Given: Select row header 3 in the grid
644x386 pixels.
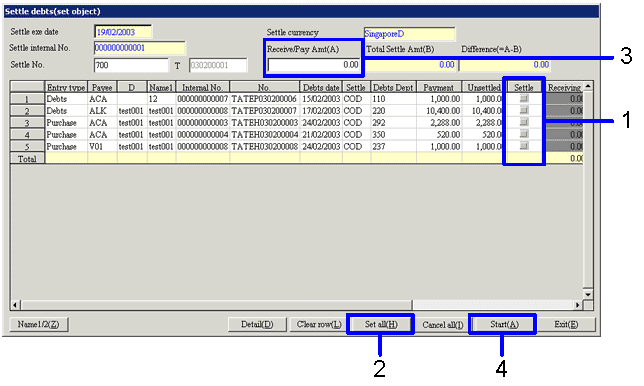Looking at the screenshot, I should tap(27, 123).
